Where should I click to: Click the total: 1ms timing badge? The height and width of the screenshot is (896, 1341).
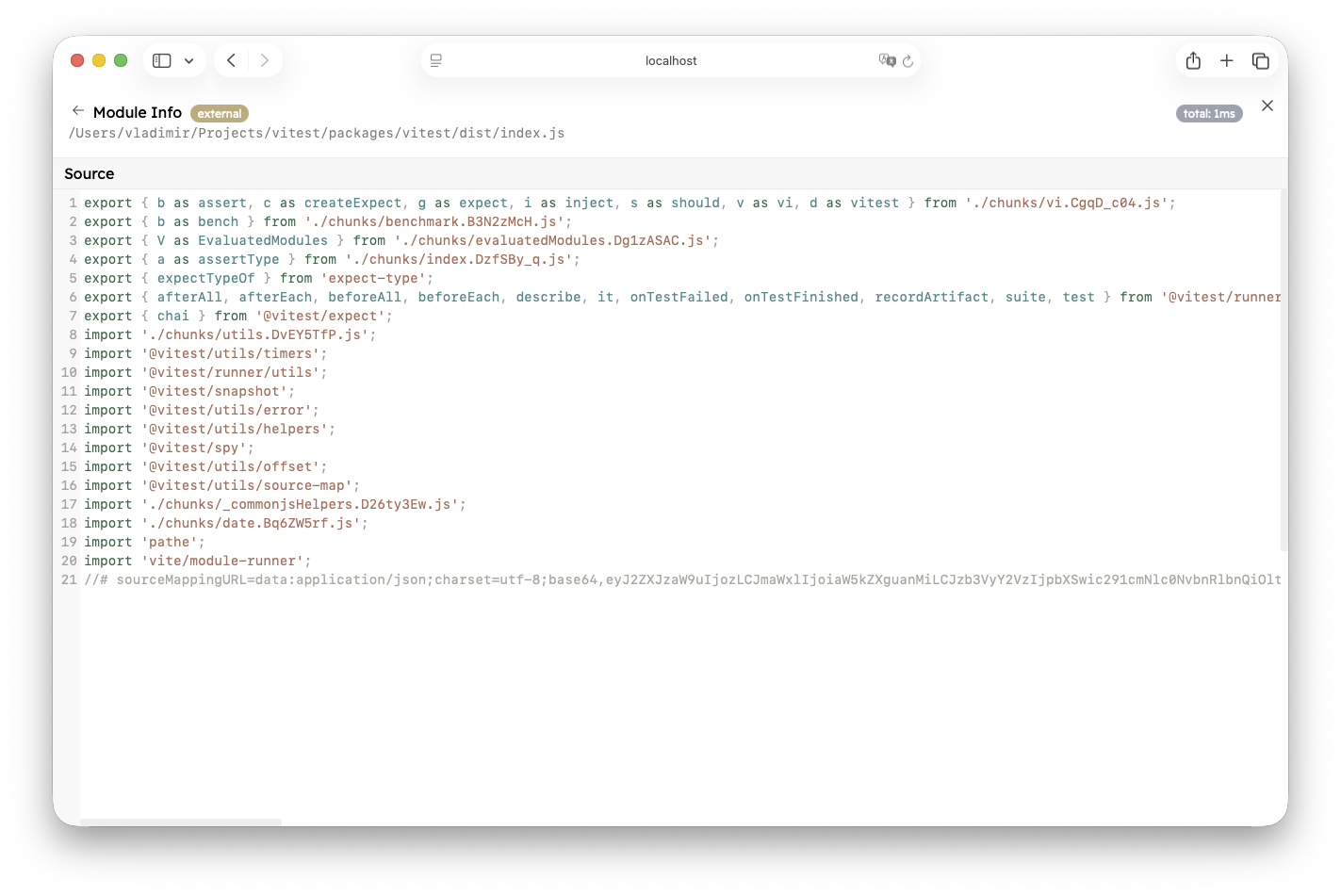1209,112
